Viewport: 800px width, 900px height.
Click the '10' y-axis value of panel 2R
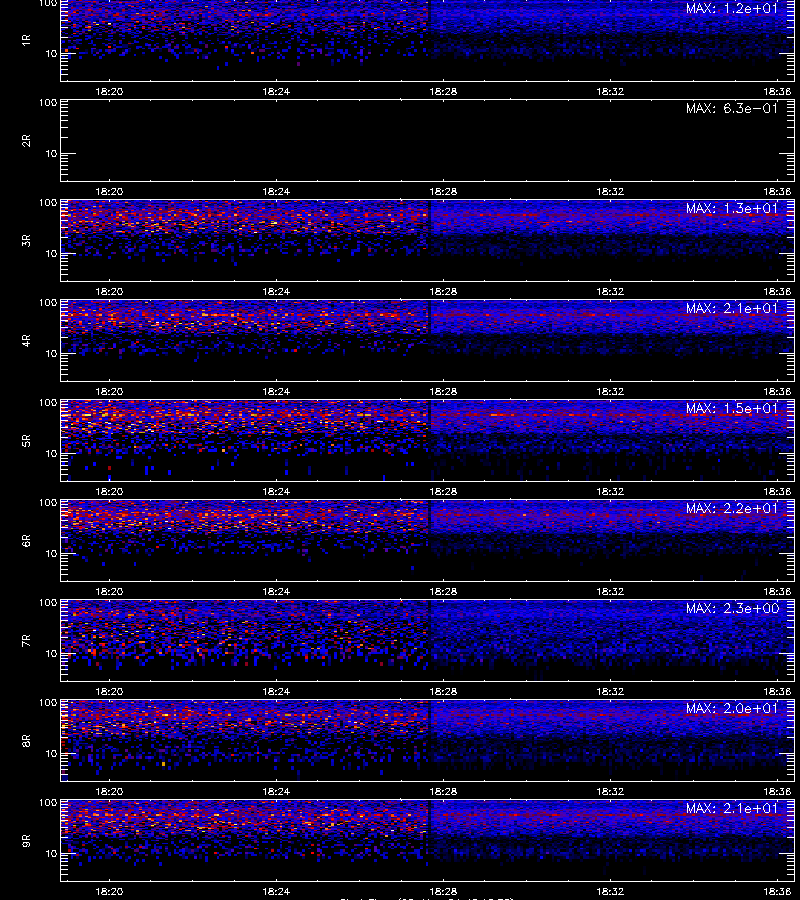pos(51,154)
